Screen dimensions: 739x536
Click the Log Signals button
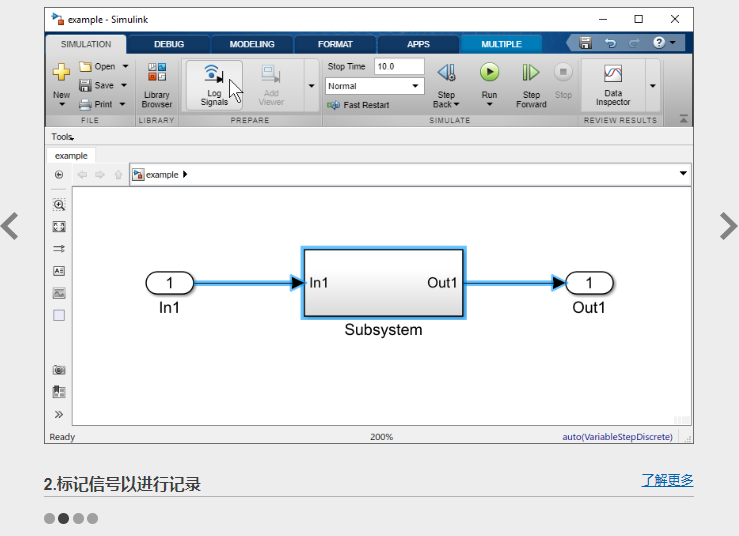(x=214, y=85)
